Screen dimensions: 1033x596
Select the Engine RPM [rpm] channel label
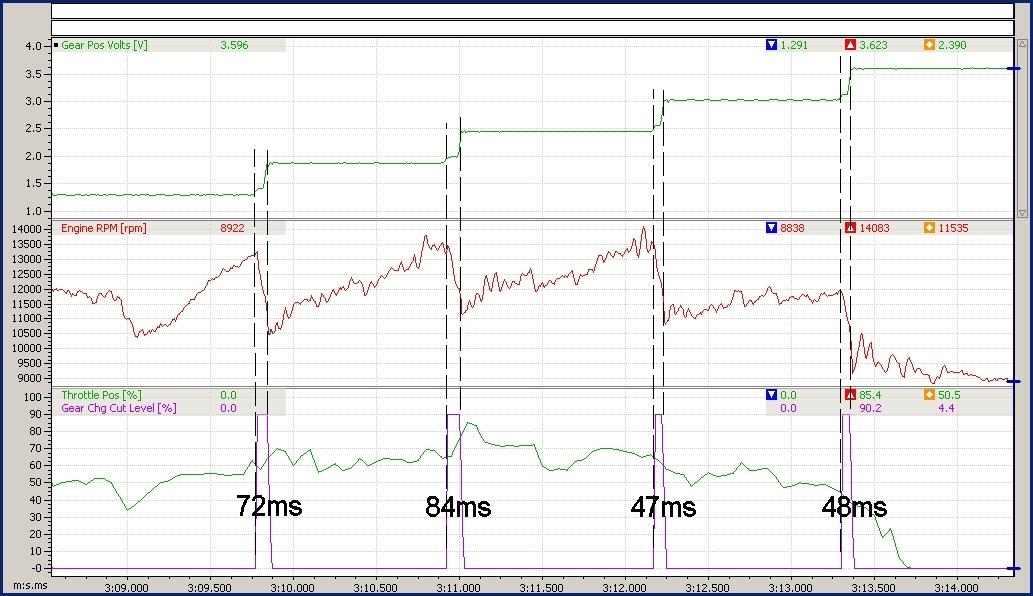(104, 228)
